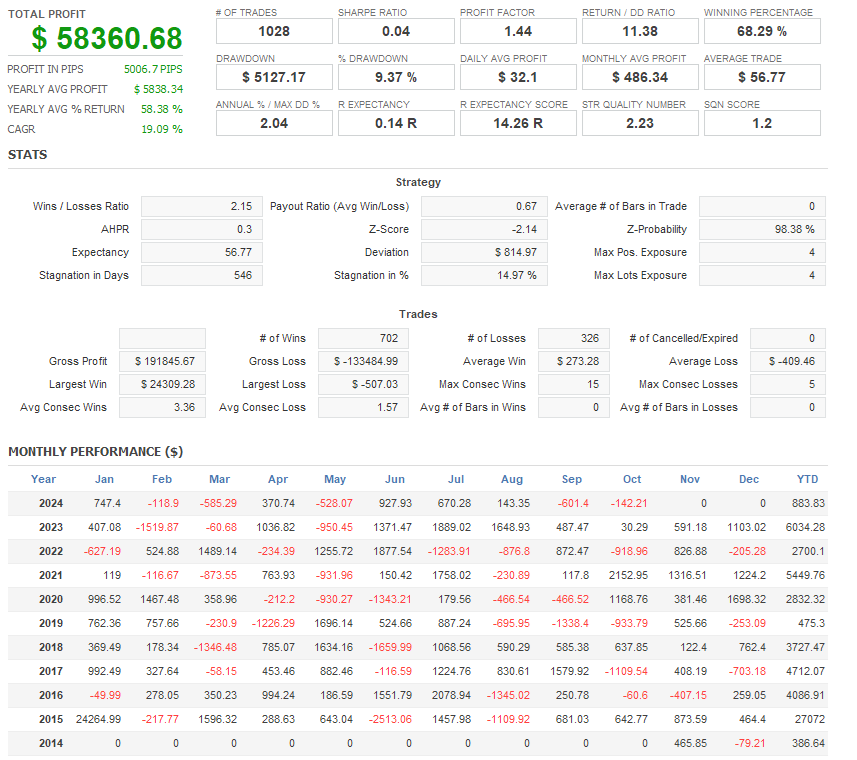This screenshot has height=760, width=857.
Task: Click the 2014 Nov cell 465.85
Action: (x=690, y=744)
